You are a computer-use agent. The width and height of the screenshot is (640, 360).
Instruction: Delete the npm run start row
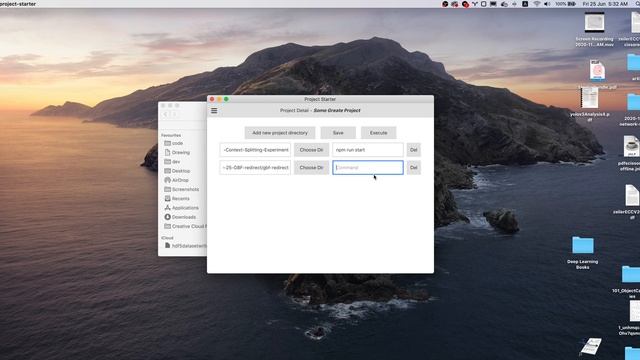(x=413, y=150)
